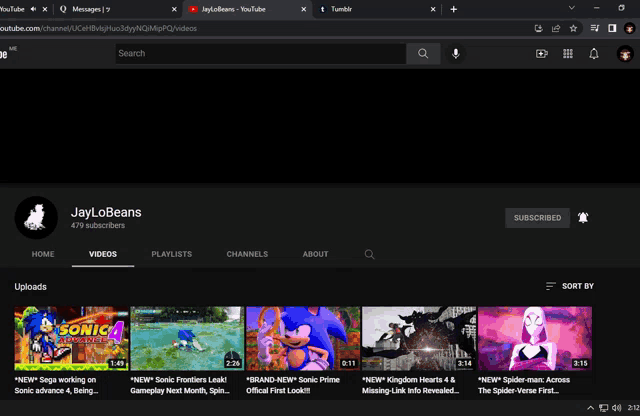This screenshot has width=640, height=416.
Task: Bookmark this page with star icon
Action: [x=573, y=28]
